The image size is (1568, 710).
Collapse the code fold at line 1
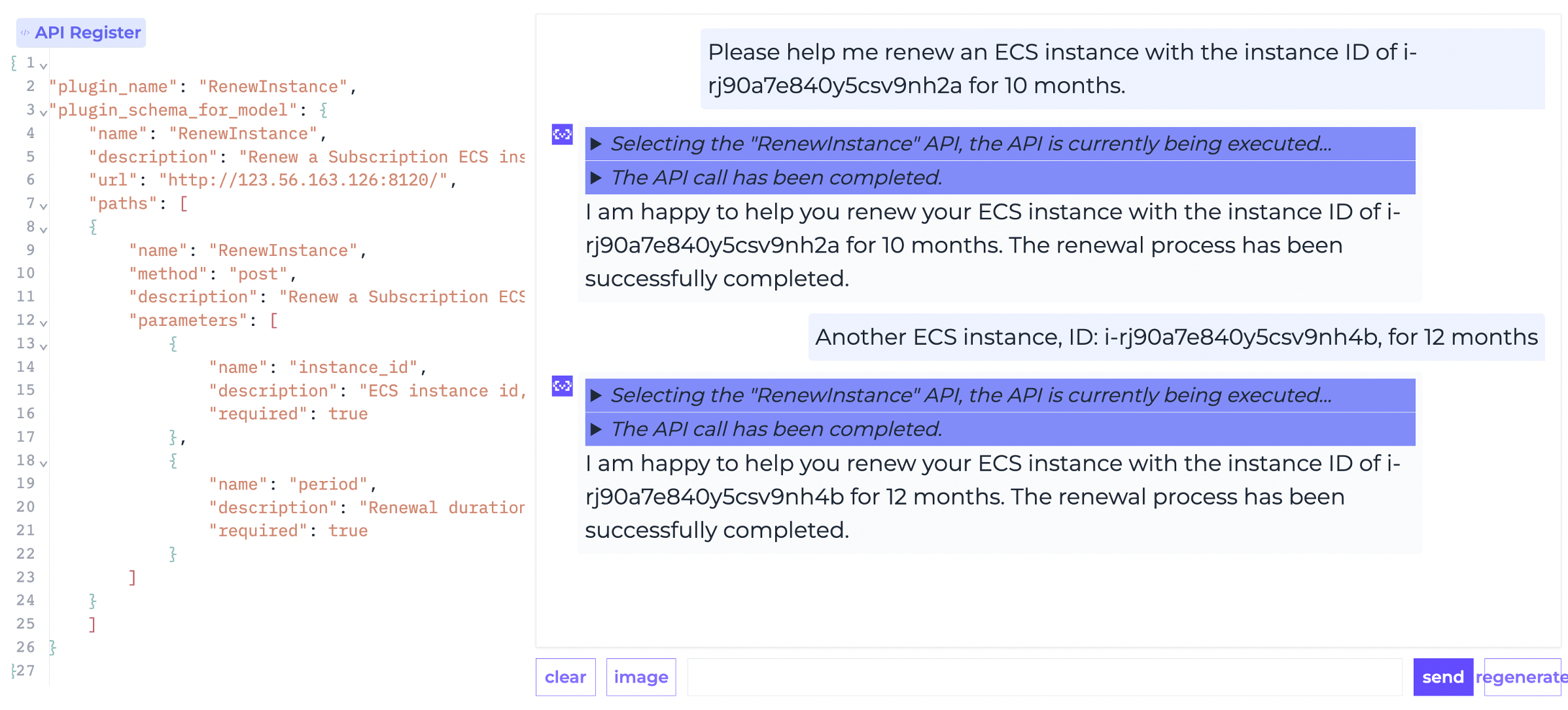tap(44, 65)
